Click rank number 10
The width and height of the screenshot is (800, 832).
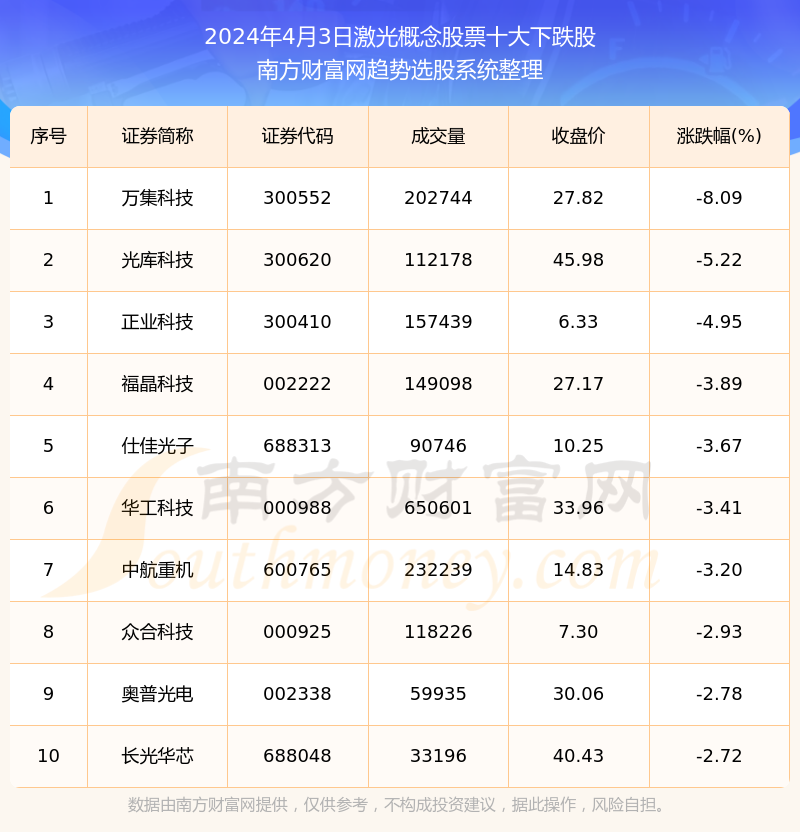point(48,756)
